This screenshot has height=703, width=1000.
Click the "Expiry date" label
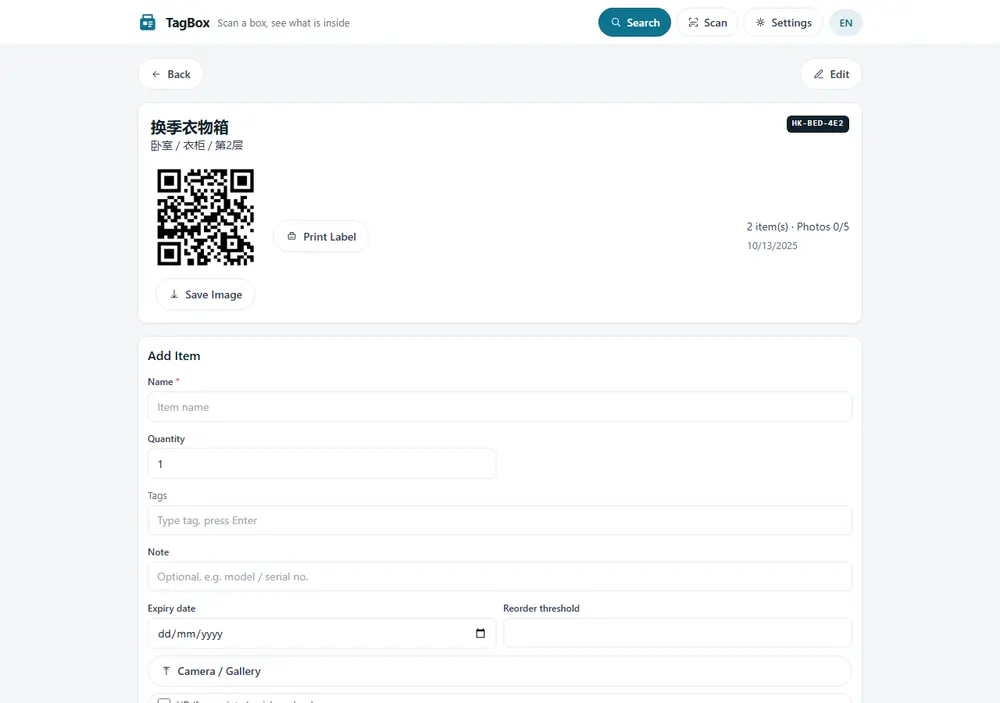(172, 609)
